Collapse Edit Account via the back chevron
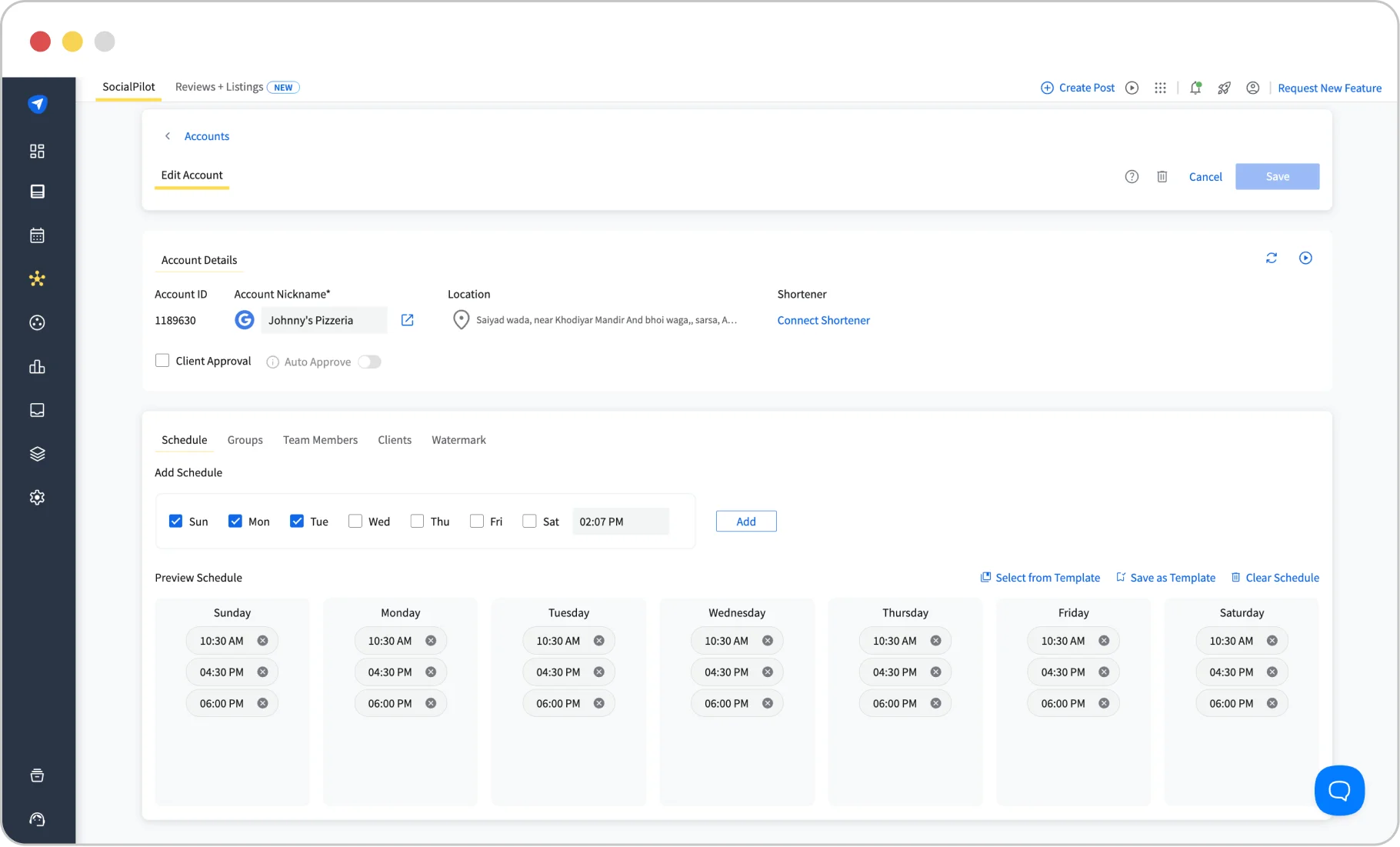 pyautogui.click(x=168, y=135)
